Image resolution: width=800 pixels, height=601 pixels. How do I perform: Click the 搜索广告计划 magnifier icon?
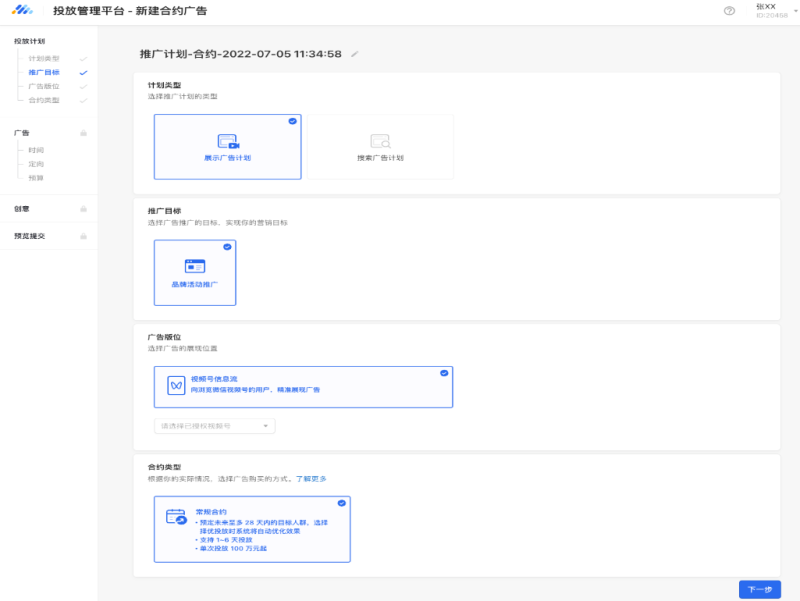point(380,142)
